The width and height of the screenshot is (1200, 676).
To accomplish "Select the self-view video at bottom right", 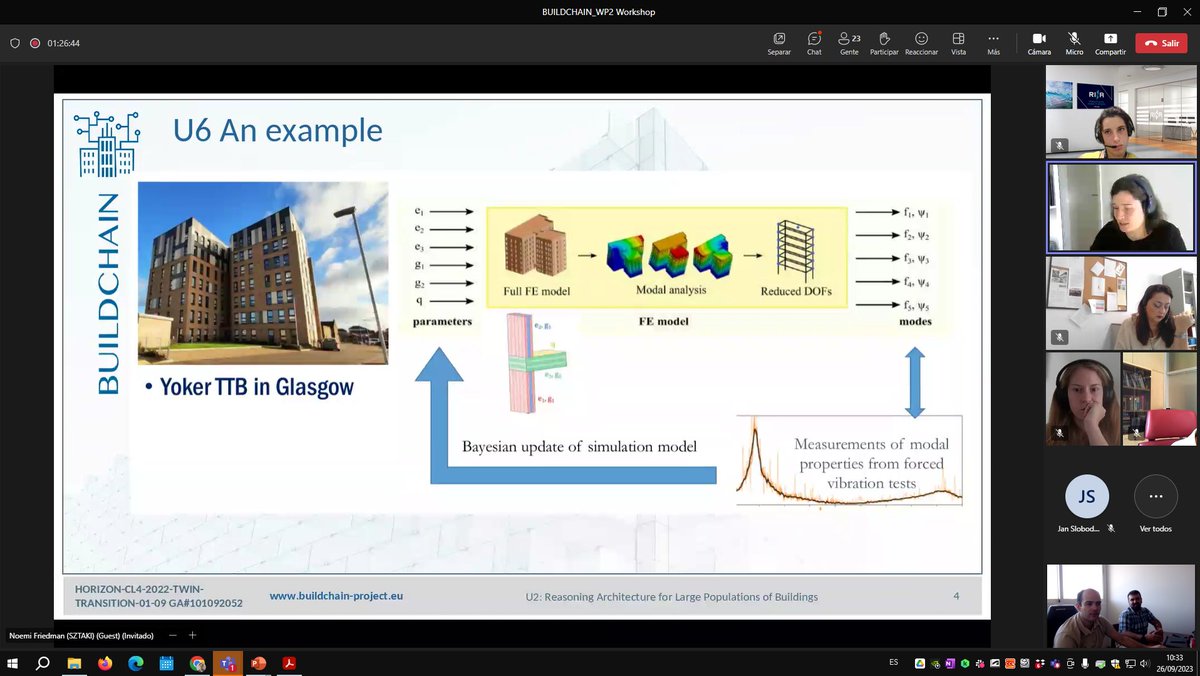I will tap(1120, 606).
